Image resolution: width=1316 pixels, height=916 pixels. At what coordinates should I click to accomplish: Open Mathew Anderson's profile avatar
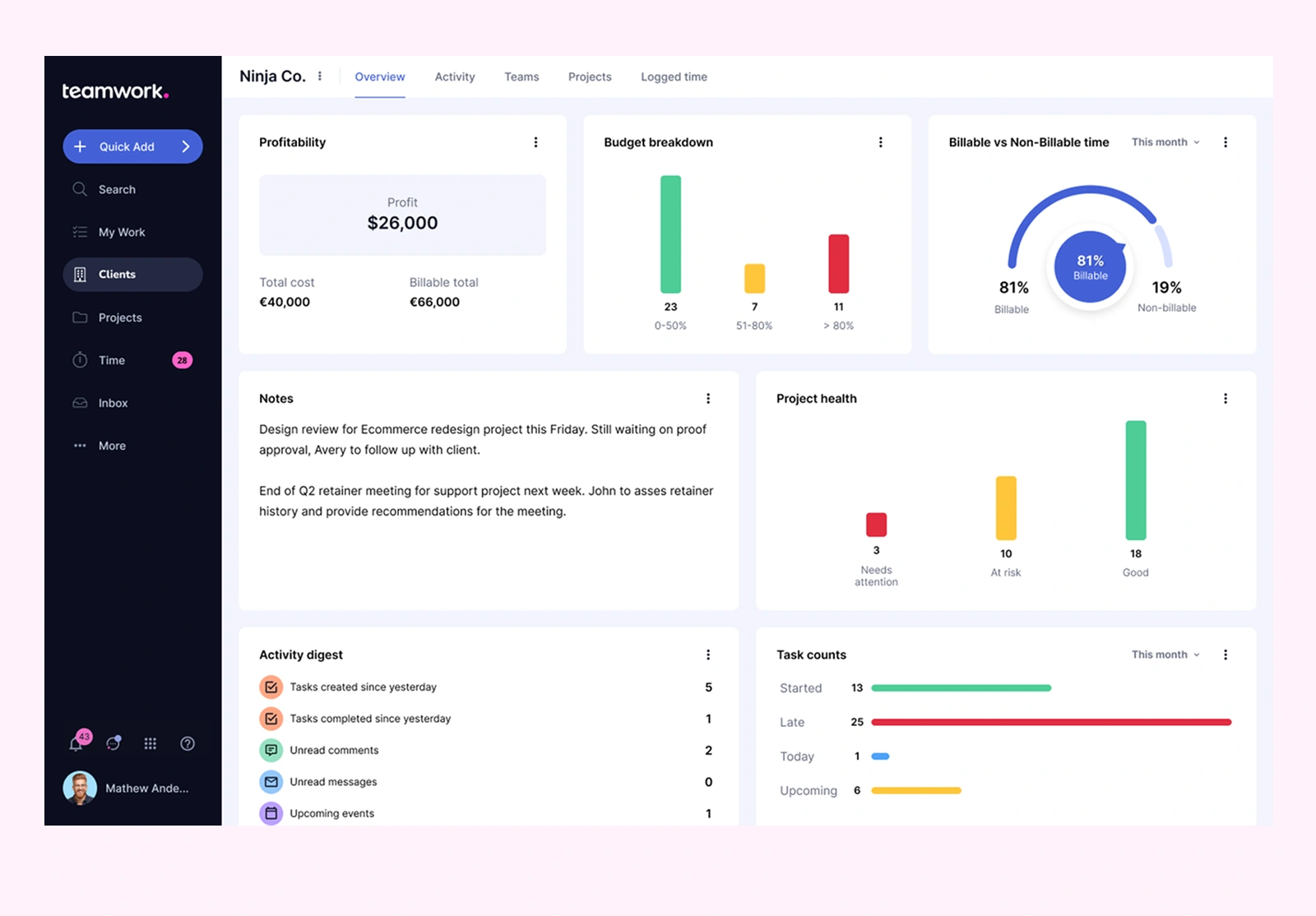pyautogui.click(x=80, y=789)
